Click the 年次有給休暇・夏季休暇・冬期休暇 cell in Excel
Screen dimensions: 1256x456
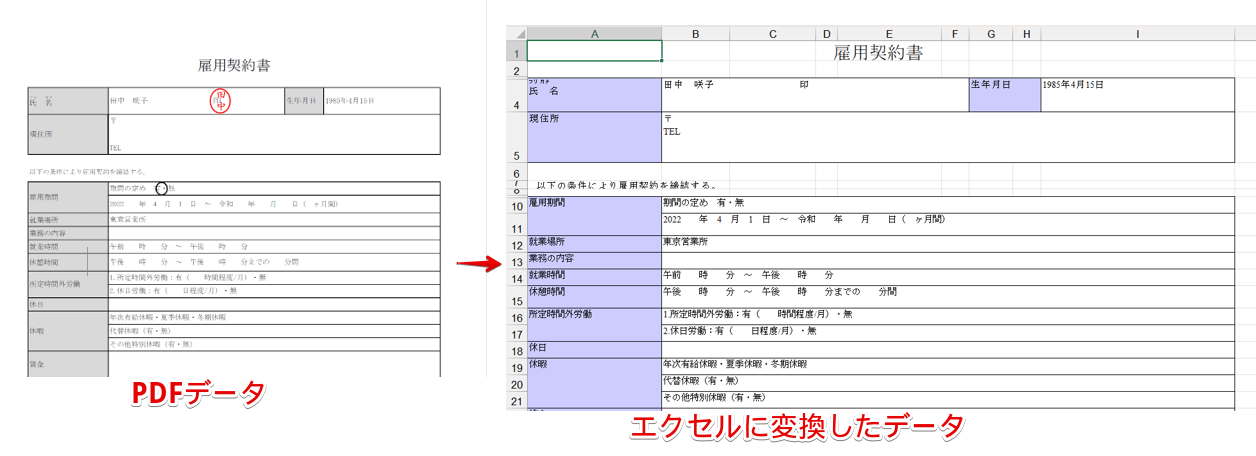[947, 367]
